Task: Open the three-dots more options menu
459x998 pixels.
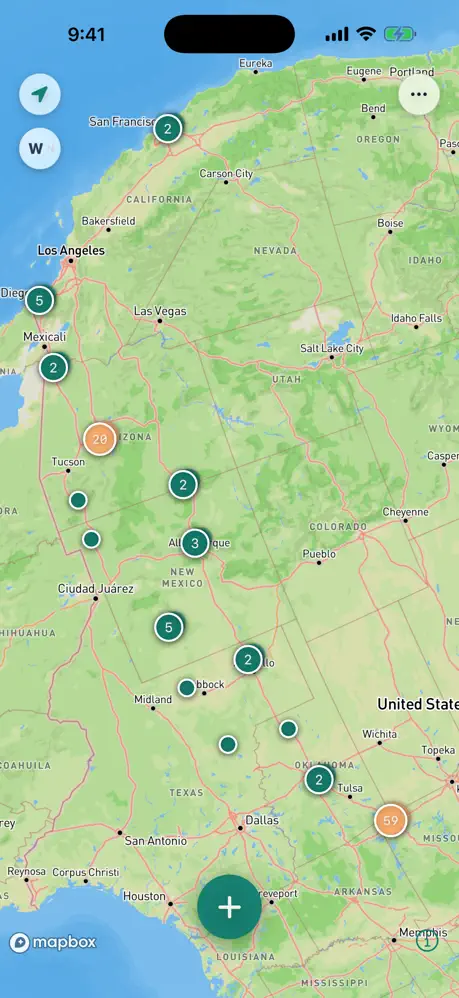Action: pos(419,94)
